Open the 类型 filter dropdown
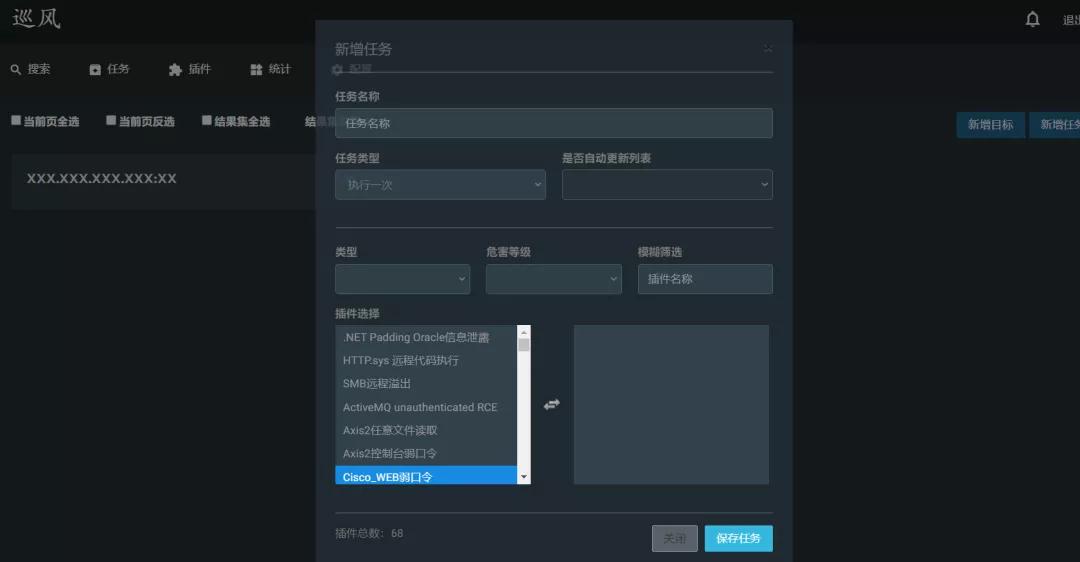 pyautogui.click(x=402, y=279)
